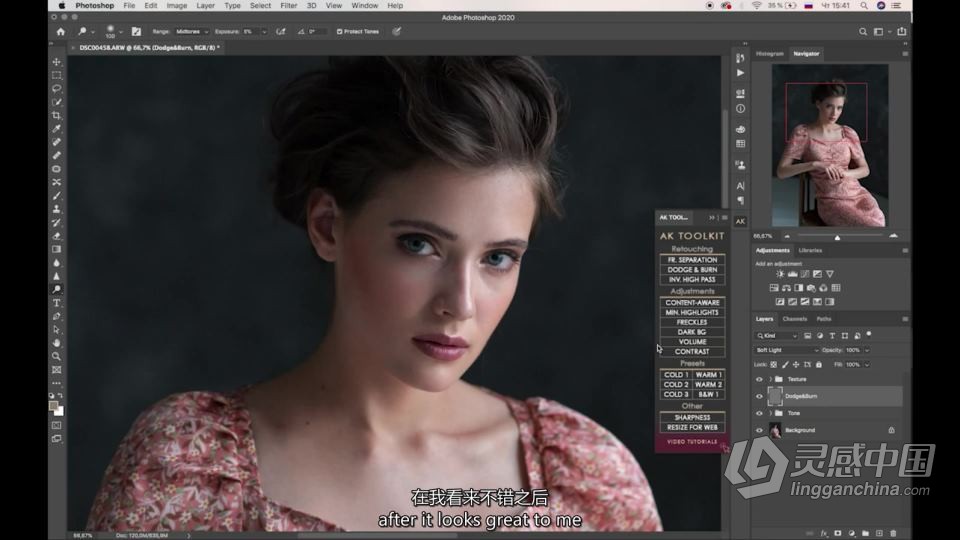Image resolution: width=960 pixels, height=540 pixels.
Task: Select the Dodge tool in toolbar
Action: (56, 290)
